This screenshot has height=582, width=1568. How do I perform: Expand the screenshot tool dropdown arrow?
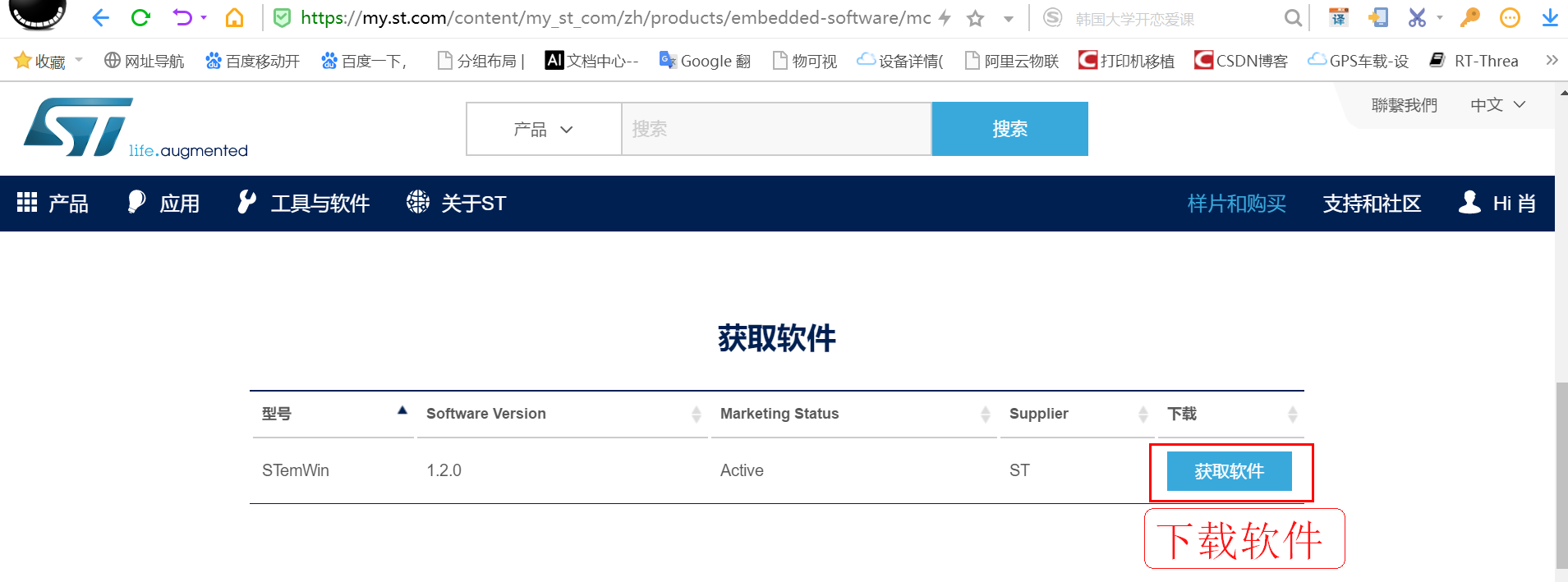tap(1440, 17)
